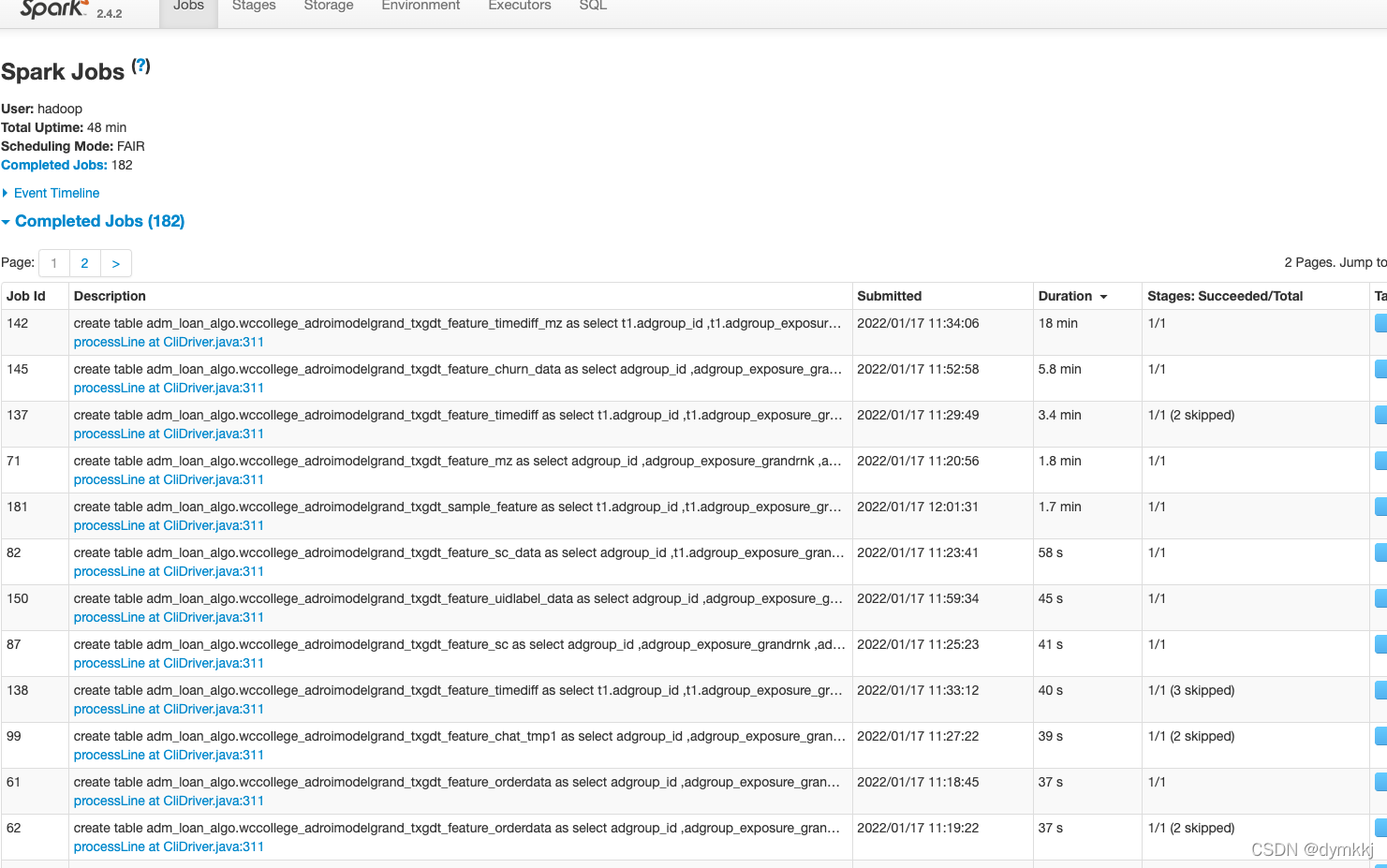Open processLine link for job 142
The image size is (1387, 868).
point(169,342)
